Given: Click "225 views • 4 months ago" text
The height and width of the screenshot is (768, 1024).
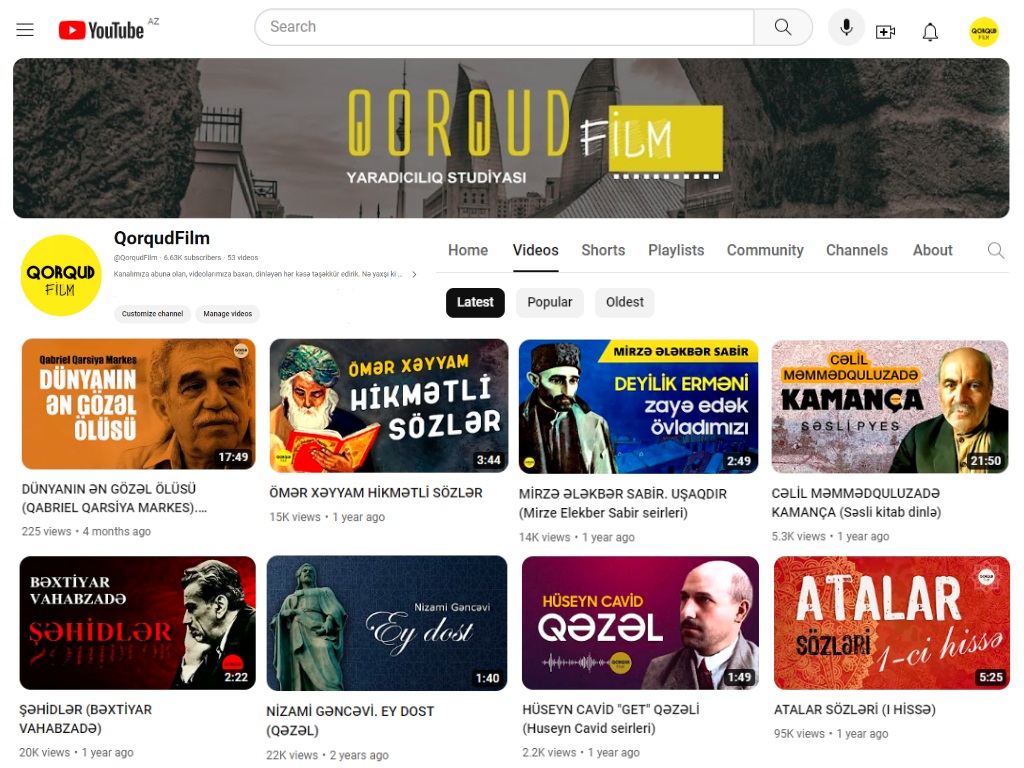Looking at the screenshot, I should point(86,532).
